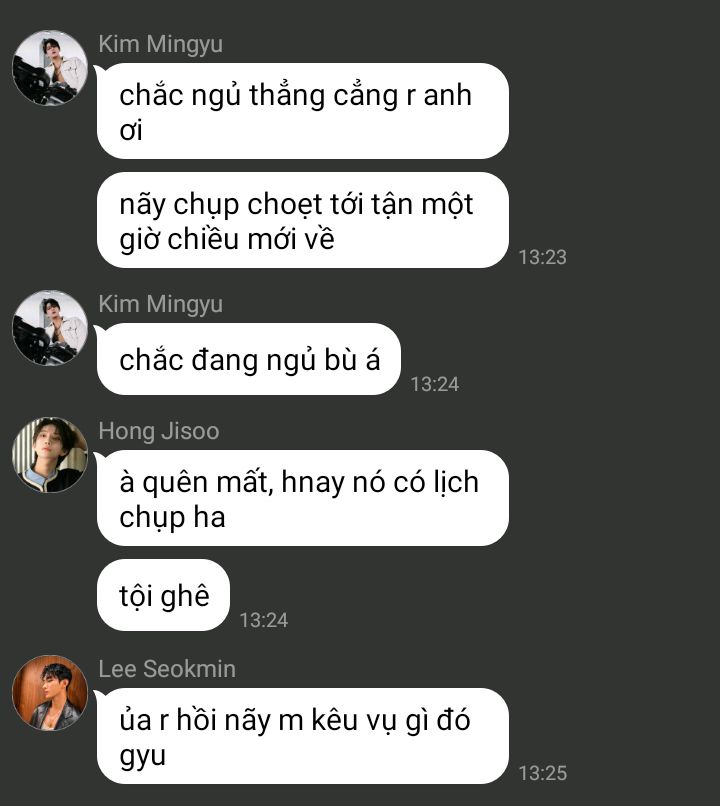Select the Kim Mingyu name above 'chắc ngủ thẳng cẳng'
This screenshot has width=720, height=806.
pyautogui.click(x=160, y=45)
